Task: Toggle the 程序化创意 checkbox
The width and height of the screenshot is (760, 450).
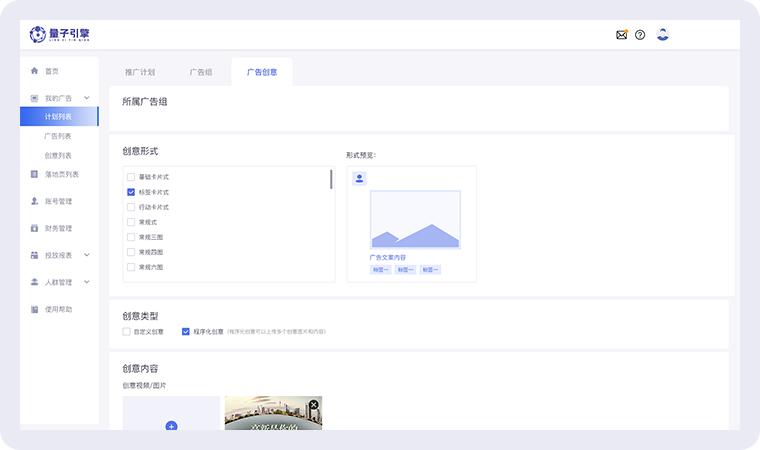Action: [186, 331]
